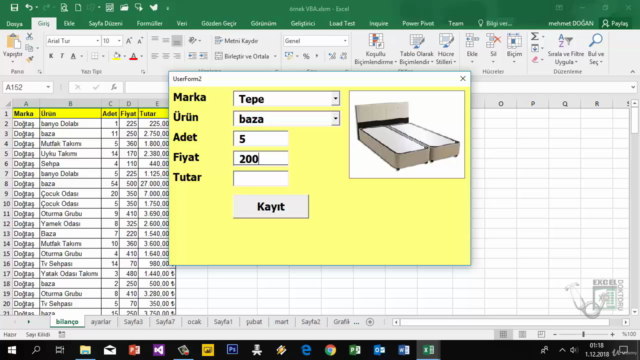Click the Paste (Yapıştır) clipboard icon
Viewport: 640px width, 360px height.
point(13,42)
